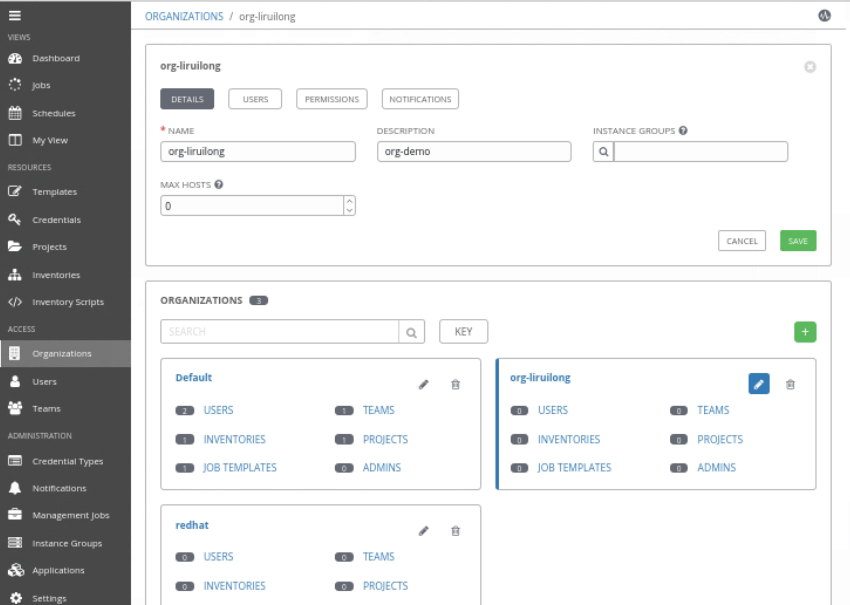This screenshot has width=850, height=605.
Task: Open Projects link in Default card
Action: click(x=385, y=440)
